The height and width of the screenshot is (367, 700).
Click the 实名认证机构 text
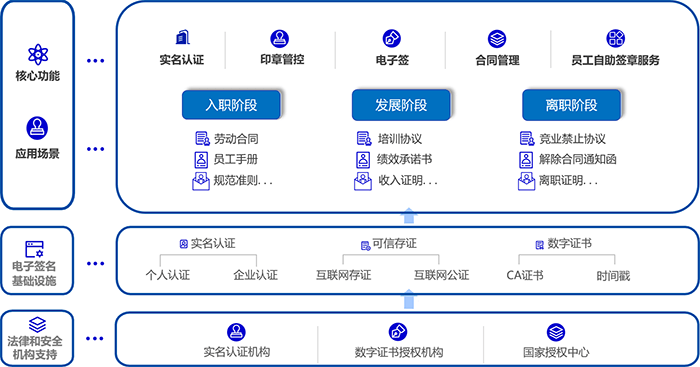[237, 352]
